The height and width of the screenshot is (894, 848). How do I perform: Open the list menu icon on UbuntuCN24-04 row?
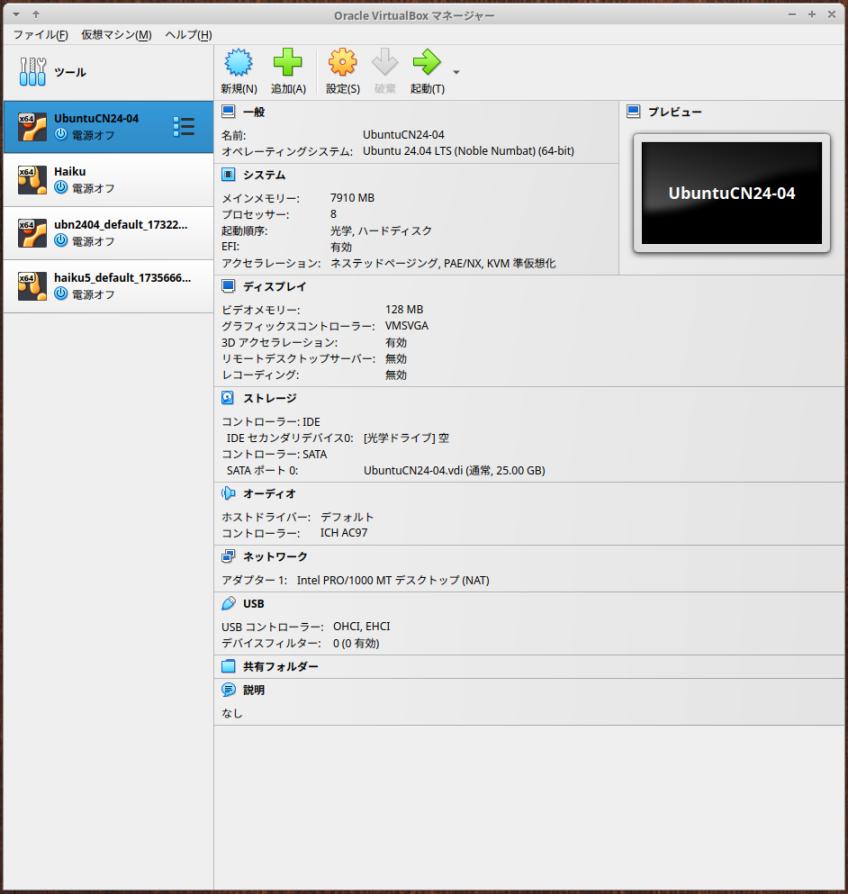(x=184, y=127)
